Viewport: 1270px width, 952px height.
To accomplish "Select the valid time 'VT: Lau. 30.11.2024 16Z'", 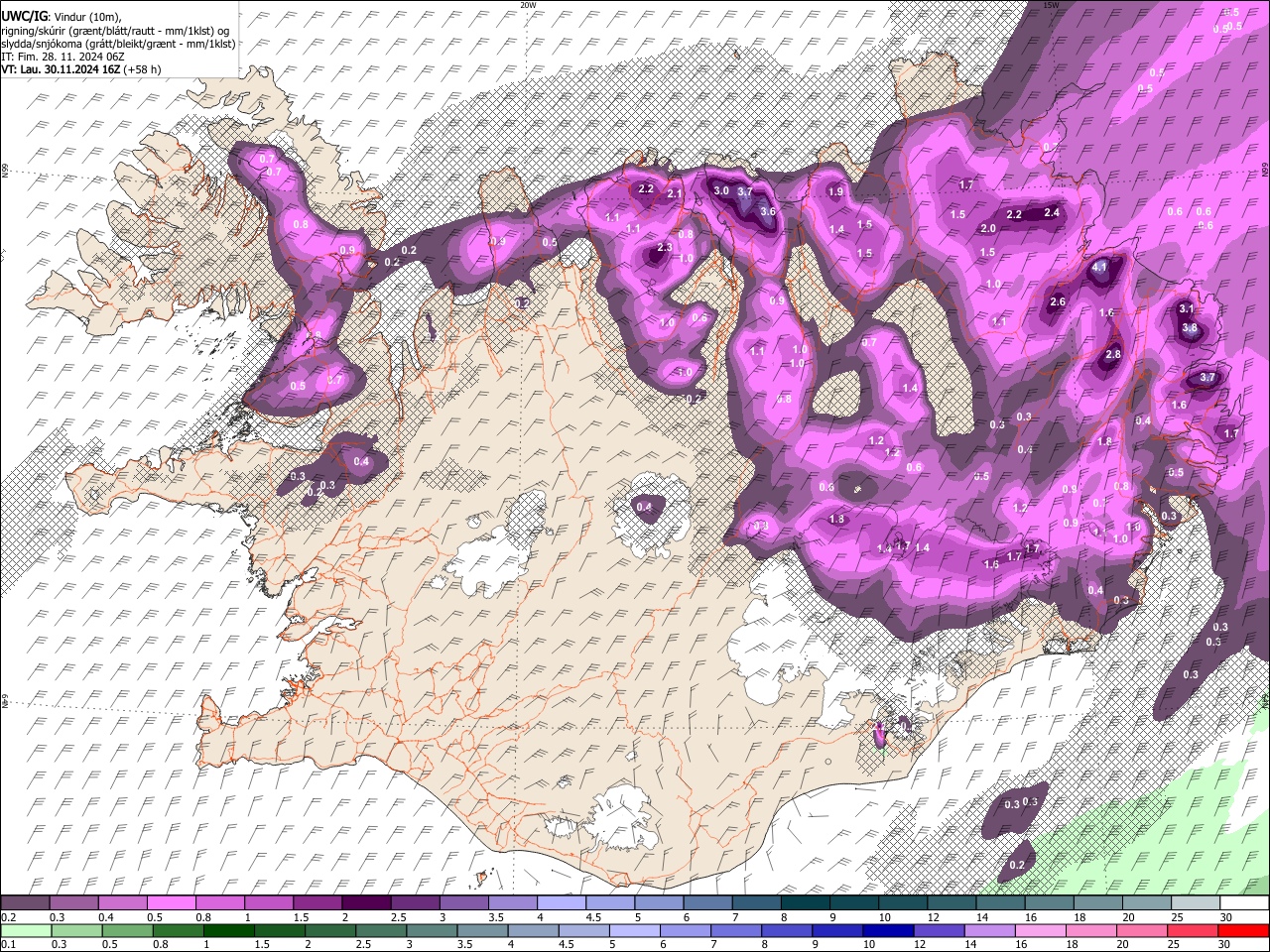I will pyautogui.click(x=62, y=69).
